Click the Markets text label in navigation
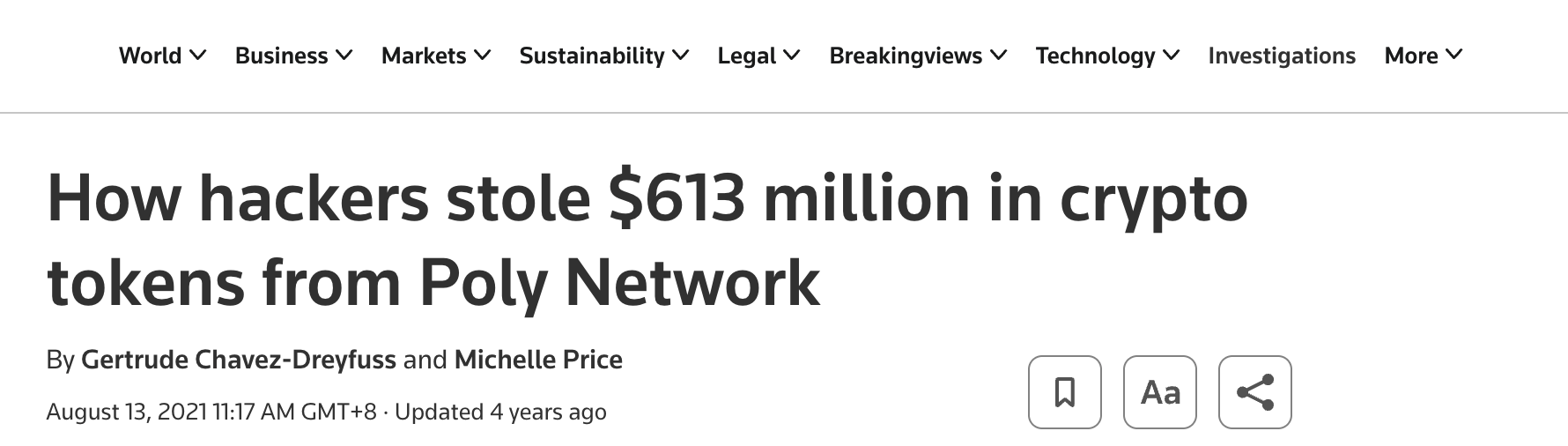The width and height of the screenshot is (1568, 446). click(x=424, y=56)
